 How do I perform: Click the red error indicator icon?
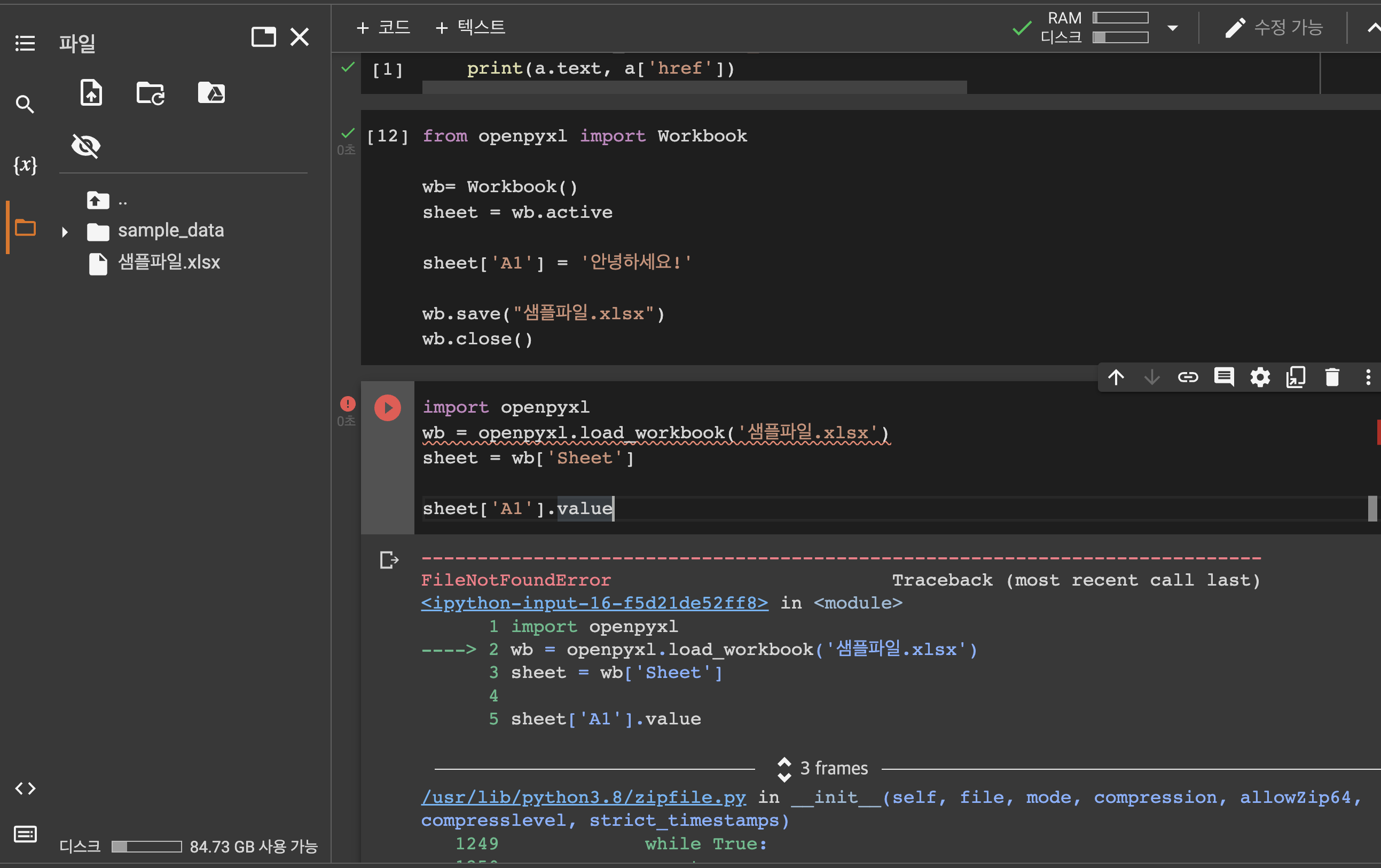[348, 404]
